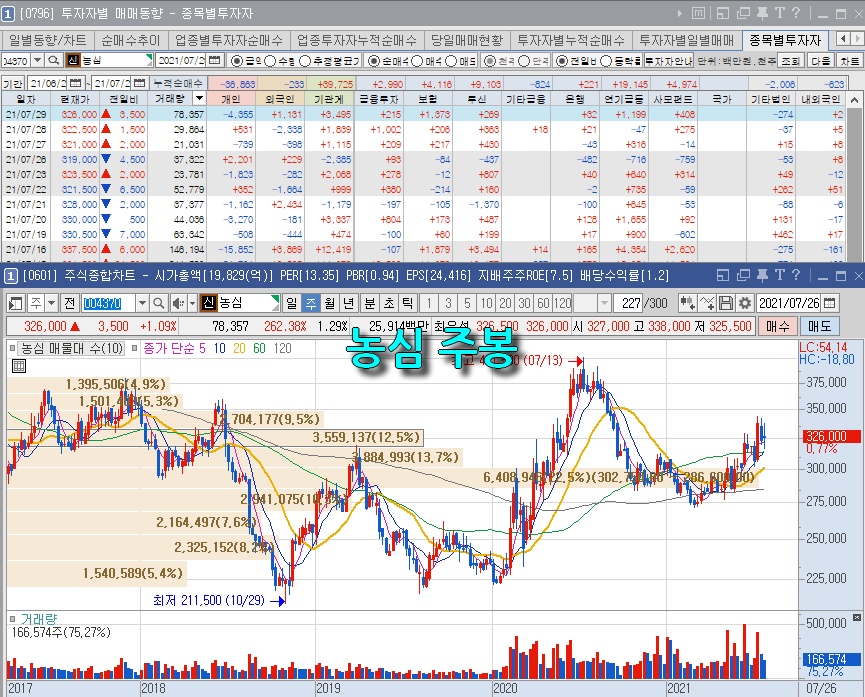
Task: Select 매도 radio button
Action: [451, 61]
